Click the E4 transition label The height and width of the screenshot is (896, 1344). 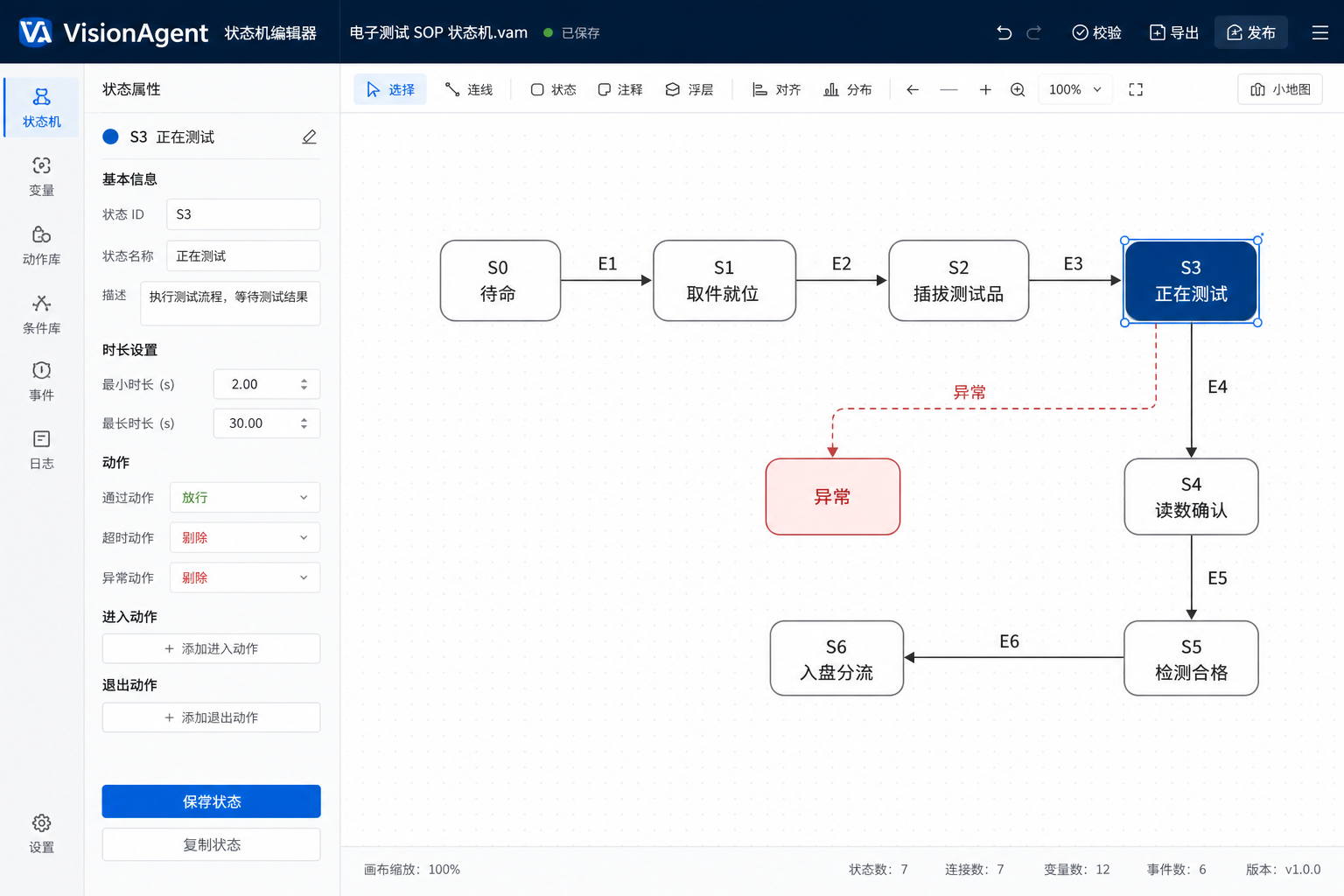[1217, 387]
